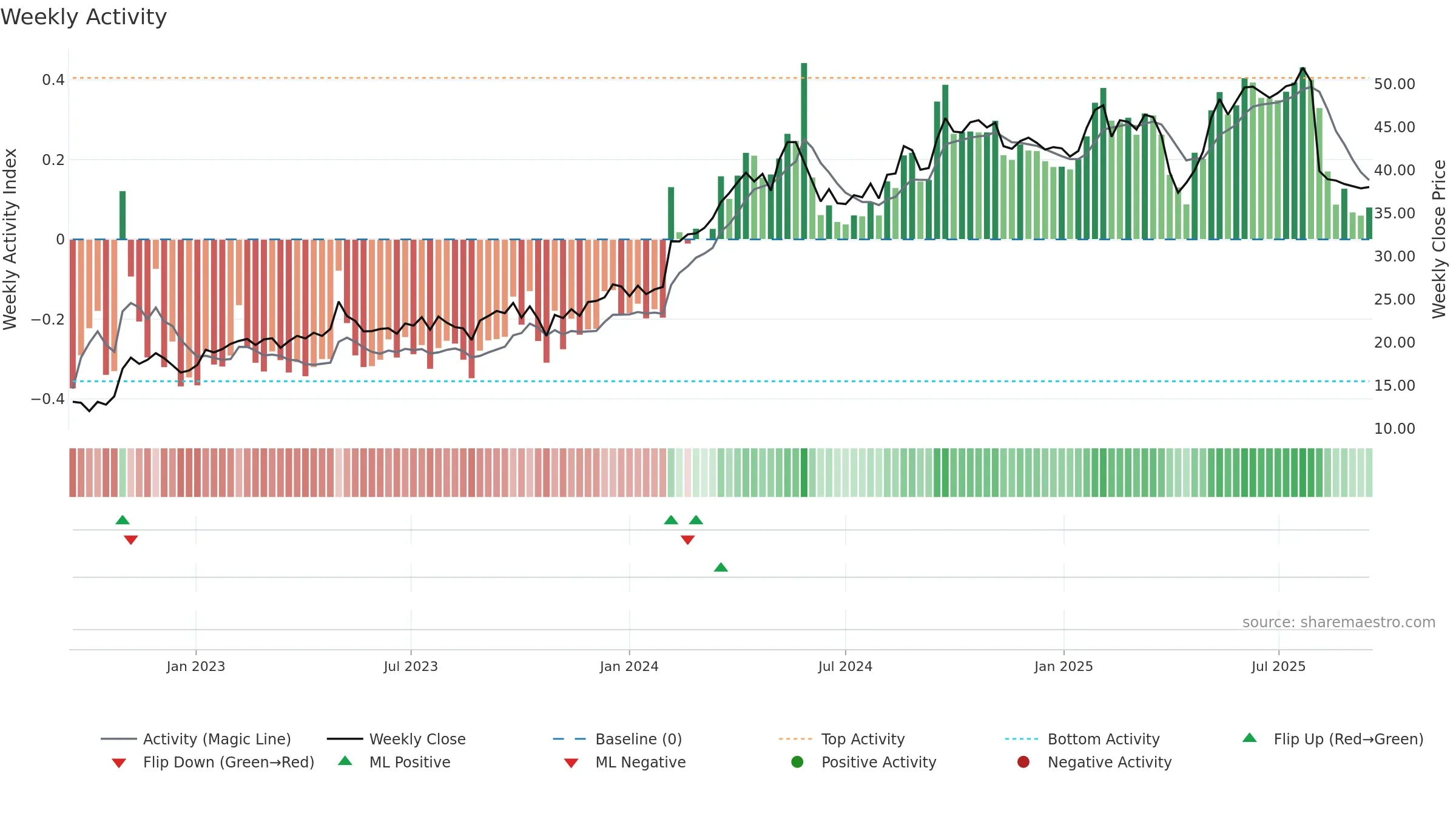1456x819 pixels.
Task: Click the source: sharemaestro.com text
Action: click(1339, 622)
